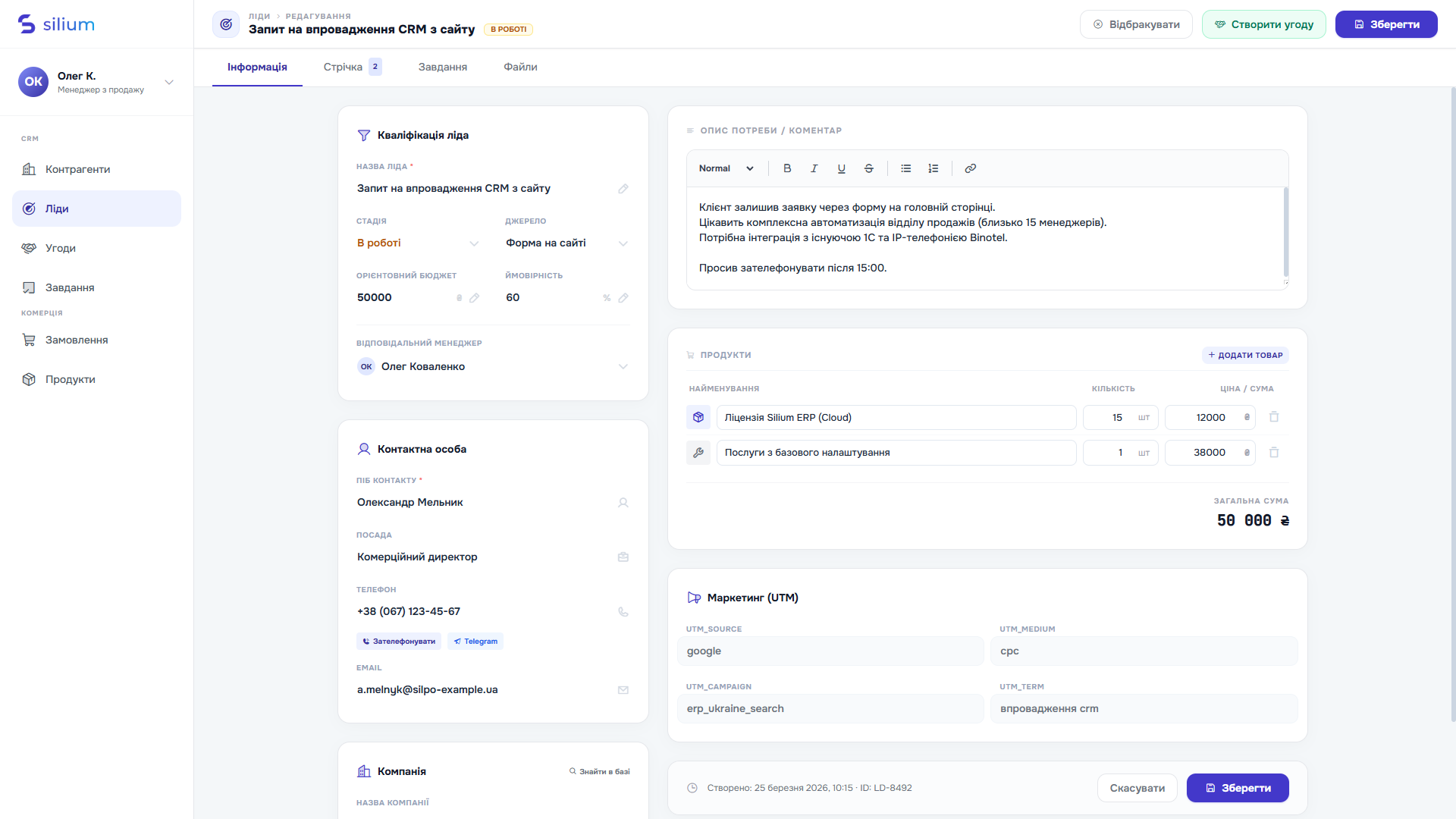This screenshot has height=819, width=1456.
Task: Click pencil icon next to probability field
Action: (x=623, y=298)
